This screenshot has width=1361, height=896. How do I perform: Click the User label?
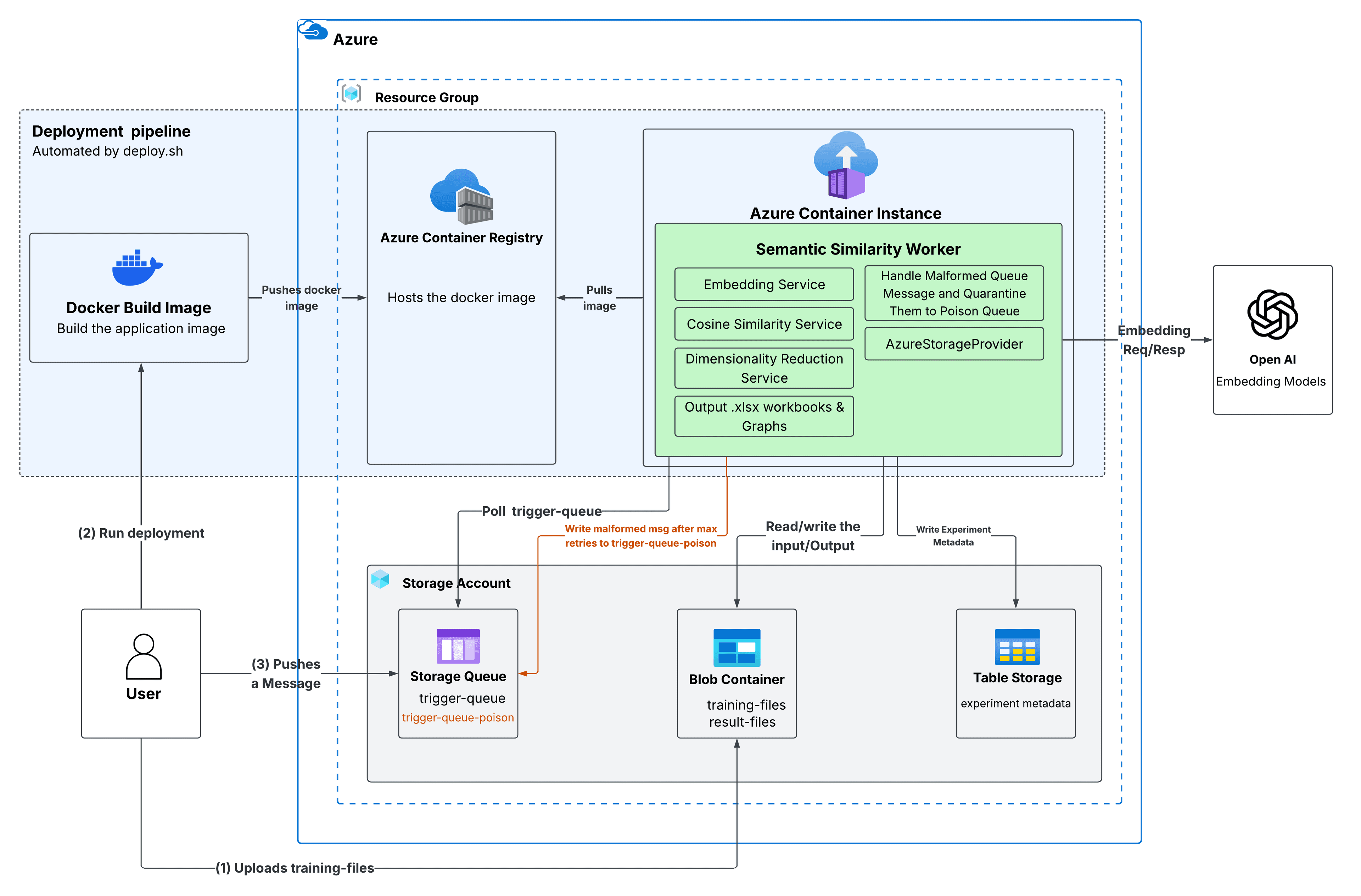(x=144, y=694)
